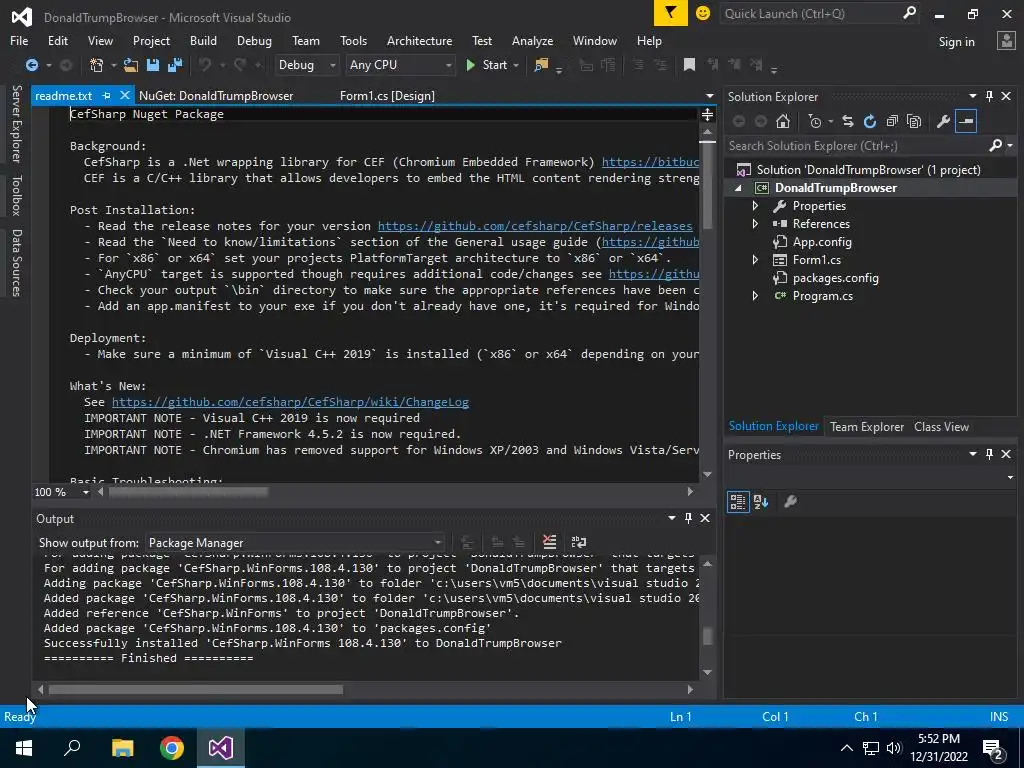Open the CefSharp wiki ChangeLog link

(x=290, y=402)
